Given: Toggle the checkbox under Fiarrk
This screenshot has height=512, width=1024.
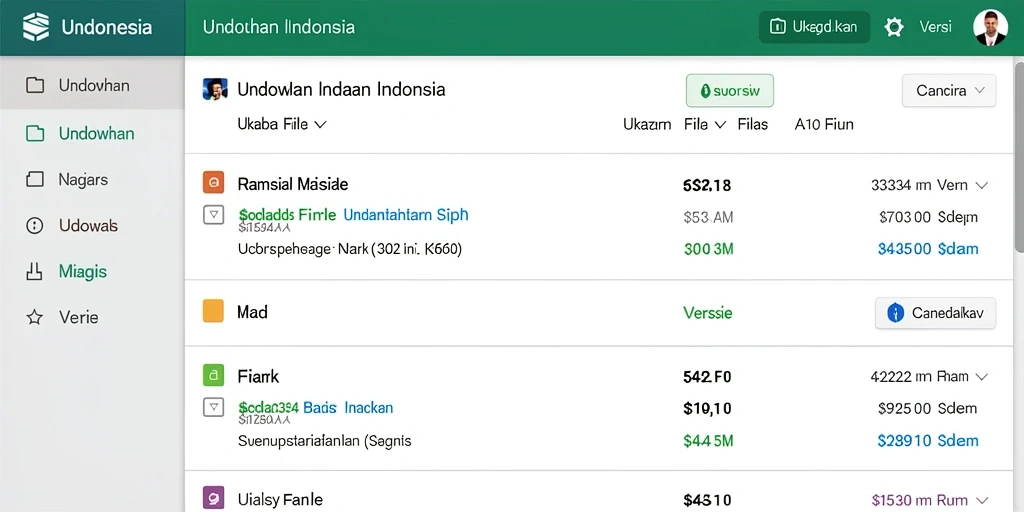Looking at the screenshot, I should pos(214,408).
